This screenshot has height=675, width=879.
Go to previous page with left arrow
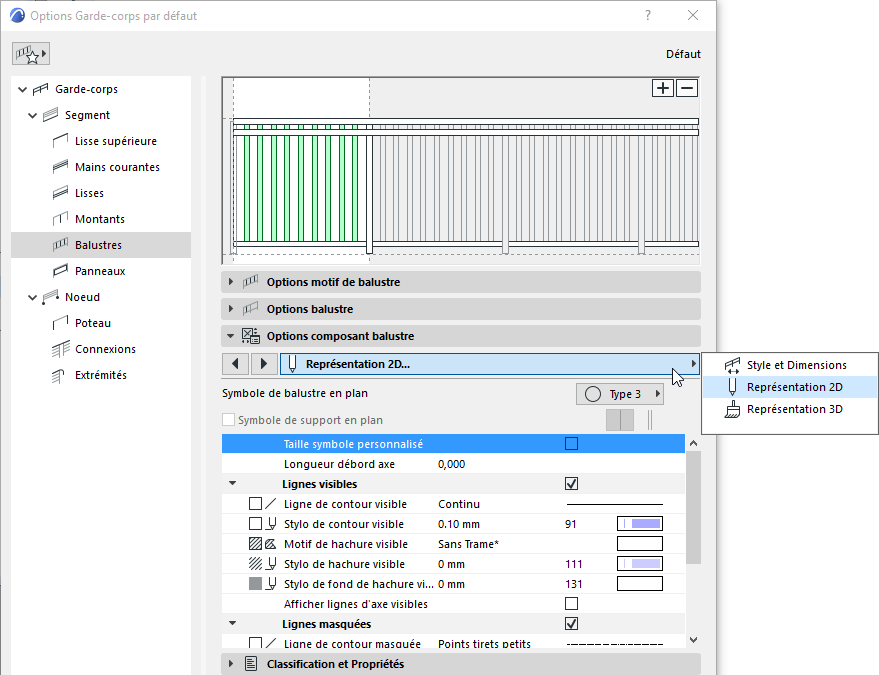point(235,364)
